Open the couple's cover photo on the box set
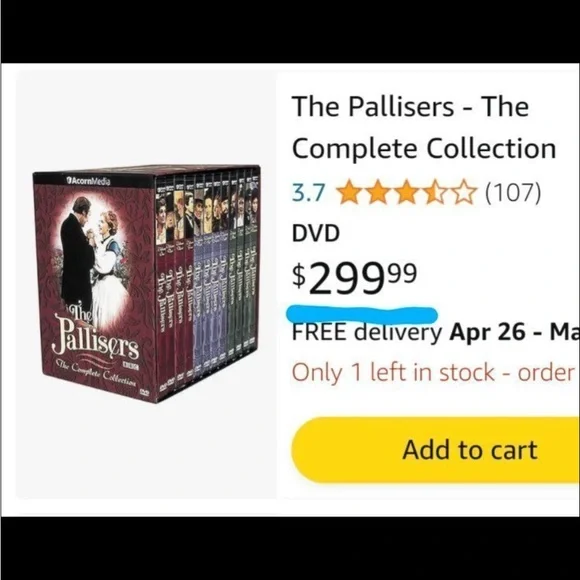This screenshot has width=580, height=580. 92,259
